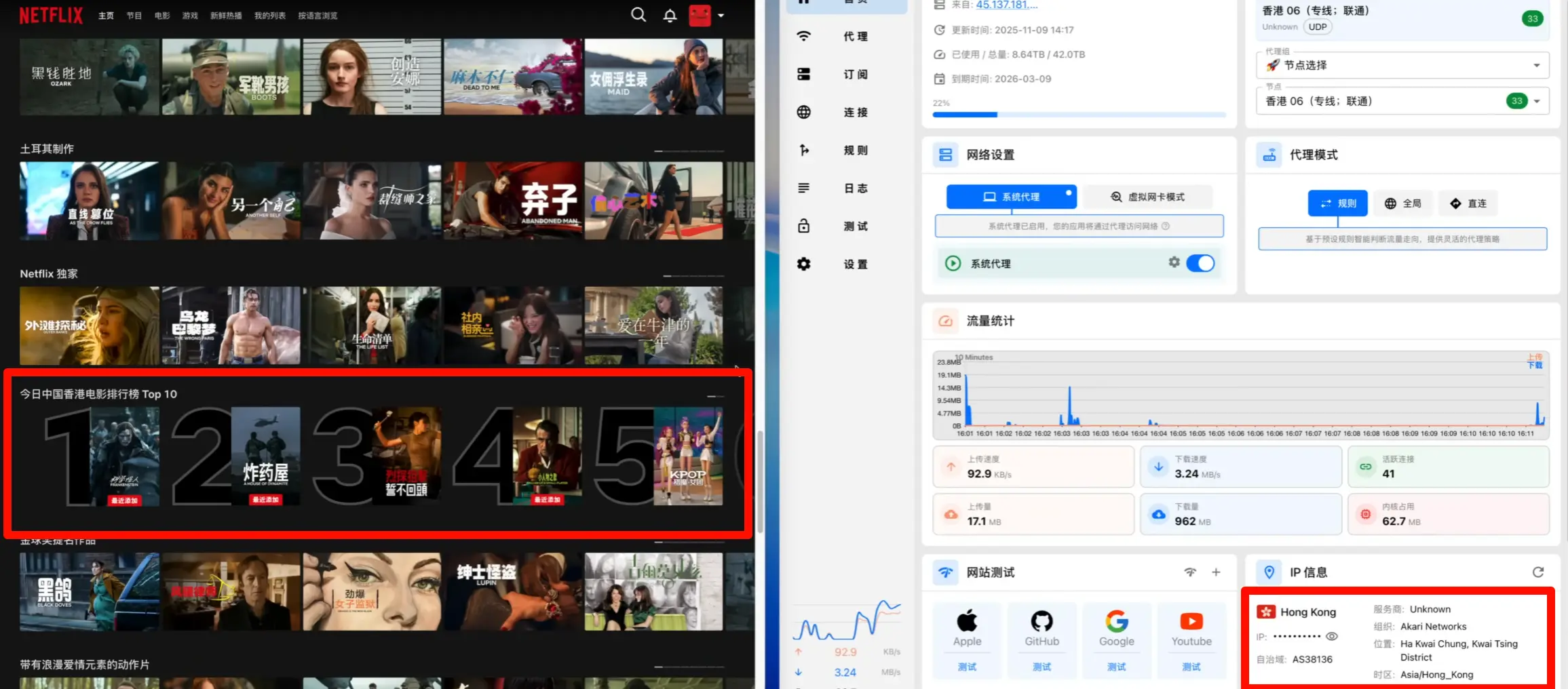Add a new website test with plus icon
1568x689 pixels.
pyautogui.click(x=1216, y=572)
